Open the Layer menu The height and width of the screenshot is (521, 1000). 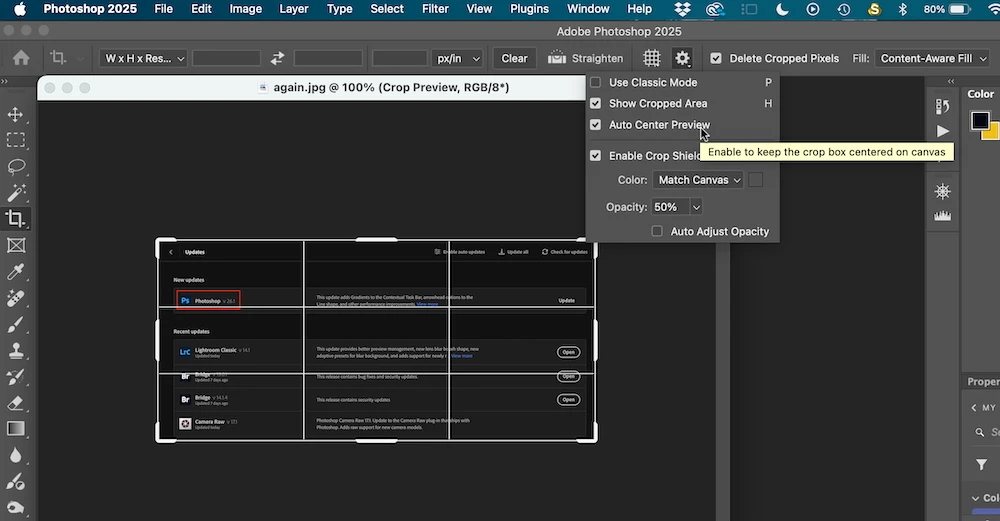(x=294, y=9)
